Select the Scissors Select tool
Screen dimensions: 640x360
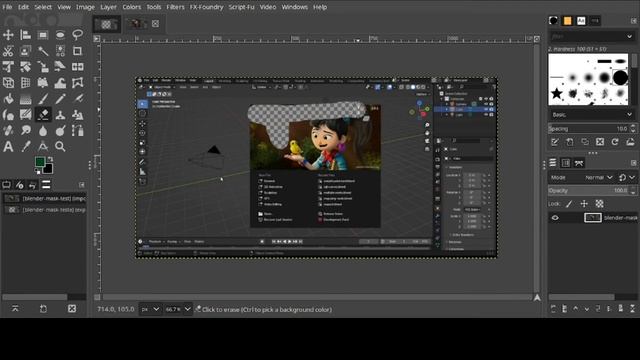(x=8, y=51)
